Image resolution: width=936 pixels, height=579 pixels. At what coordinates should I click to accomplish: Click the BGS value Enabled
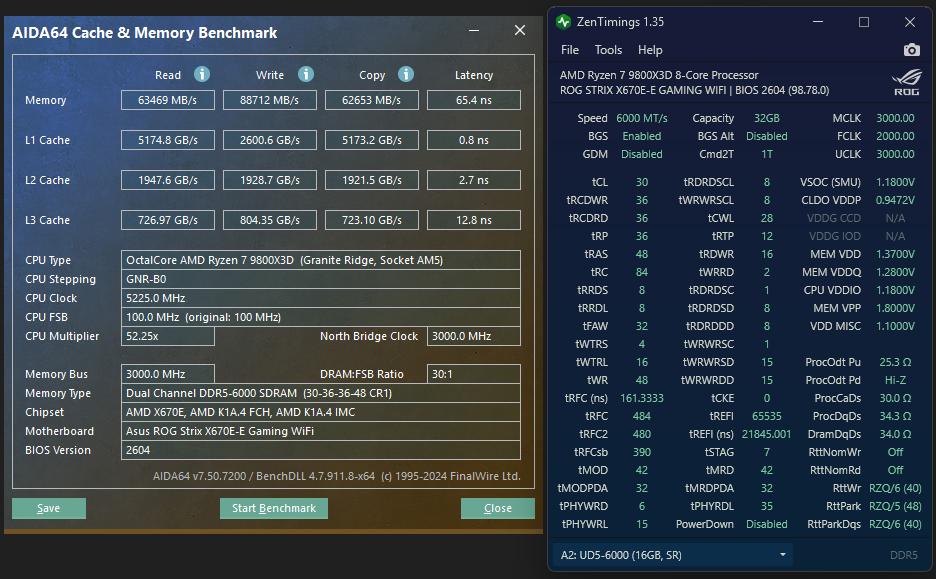coord(642,136)
